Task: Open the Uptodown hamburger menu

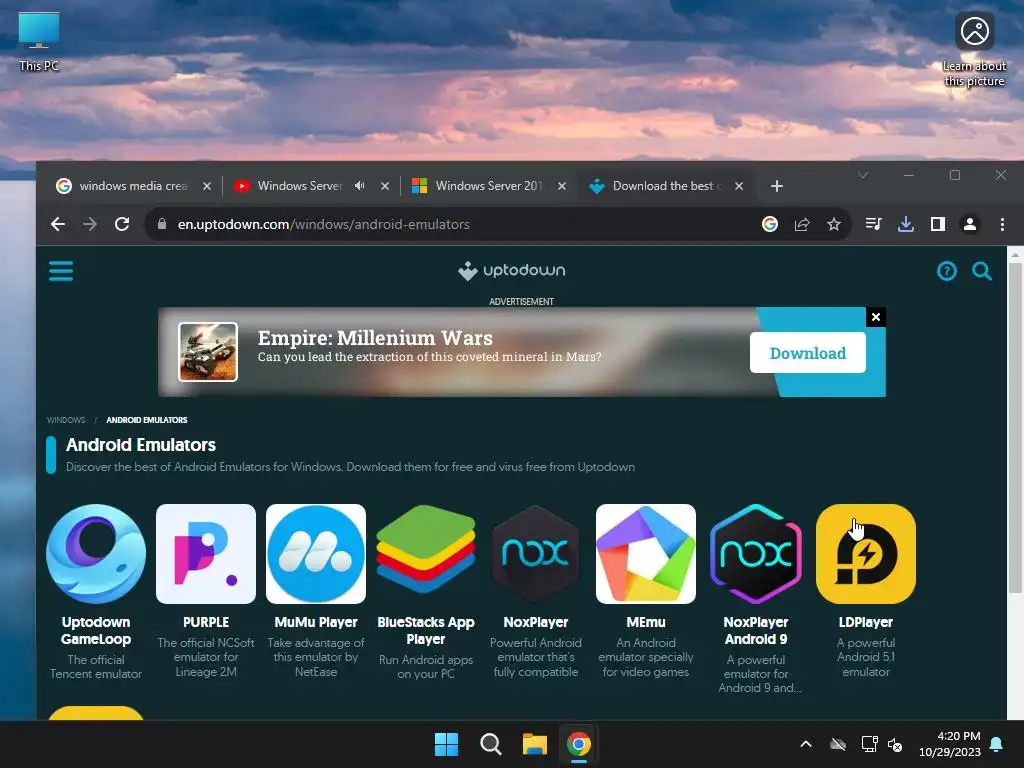Action: (x=61, y=270)
